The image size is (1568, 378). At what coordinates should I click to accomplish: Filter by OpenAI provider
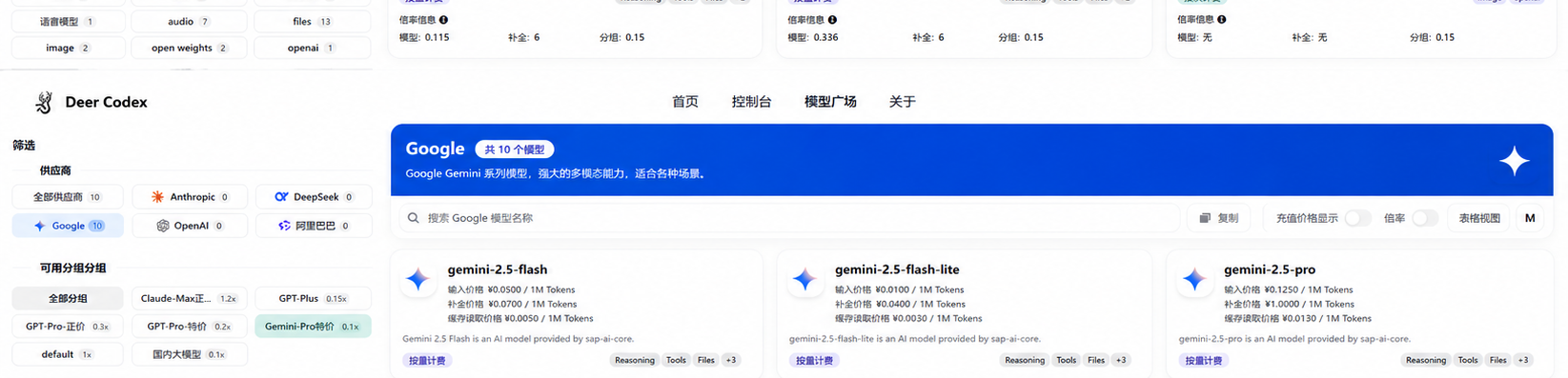pyautogui.click(x=190, y=226)
